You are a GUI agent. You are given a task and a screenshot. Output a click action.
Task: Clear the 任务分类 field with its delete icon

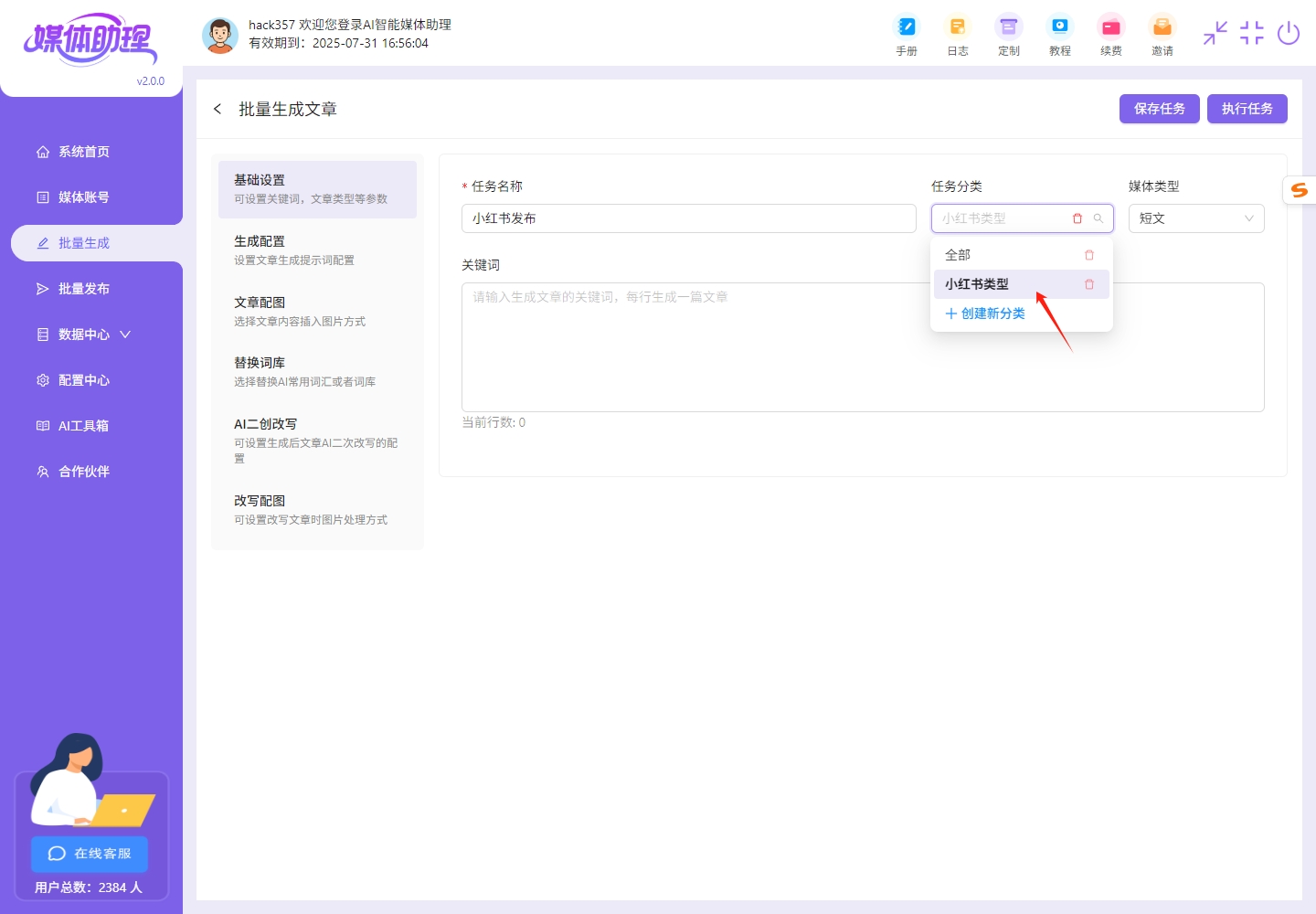click(1077, 218)
